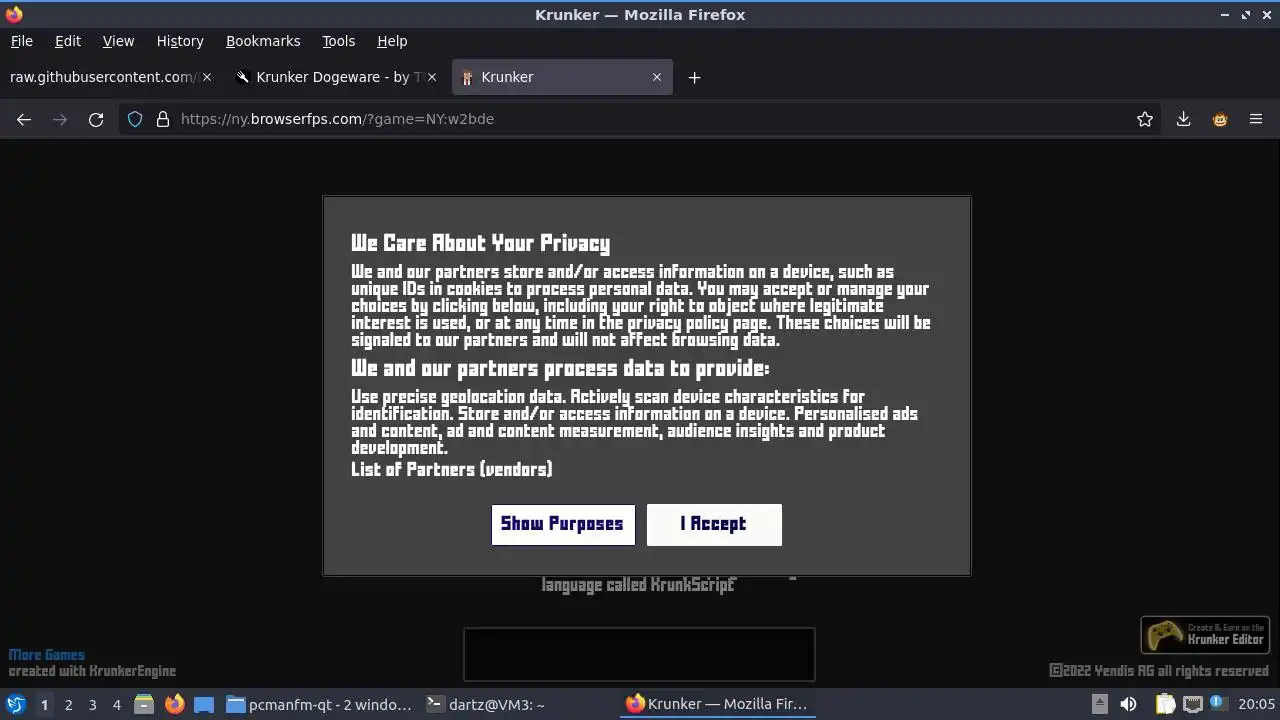Close the Krunker tab
The width and height of the screenshot is (1280, 720).
point(657,77)
